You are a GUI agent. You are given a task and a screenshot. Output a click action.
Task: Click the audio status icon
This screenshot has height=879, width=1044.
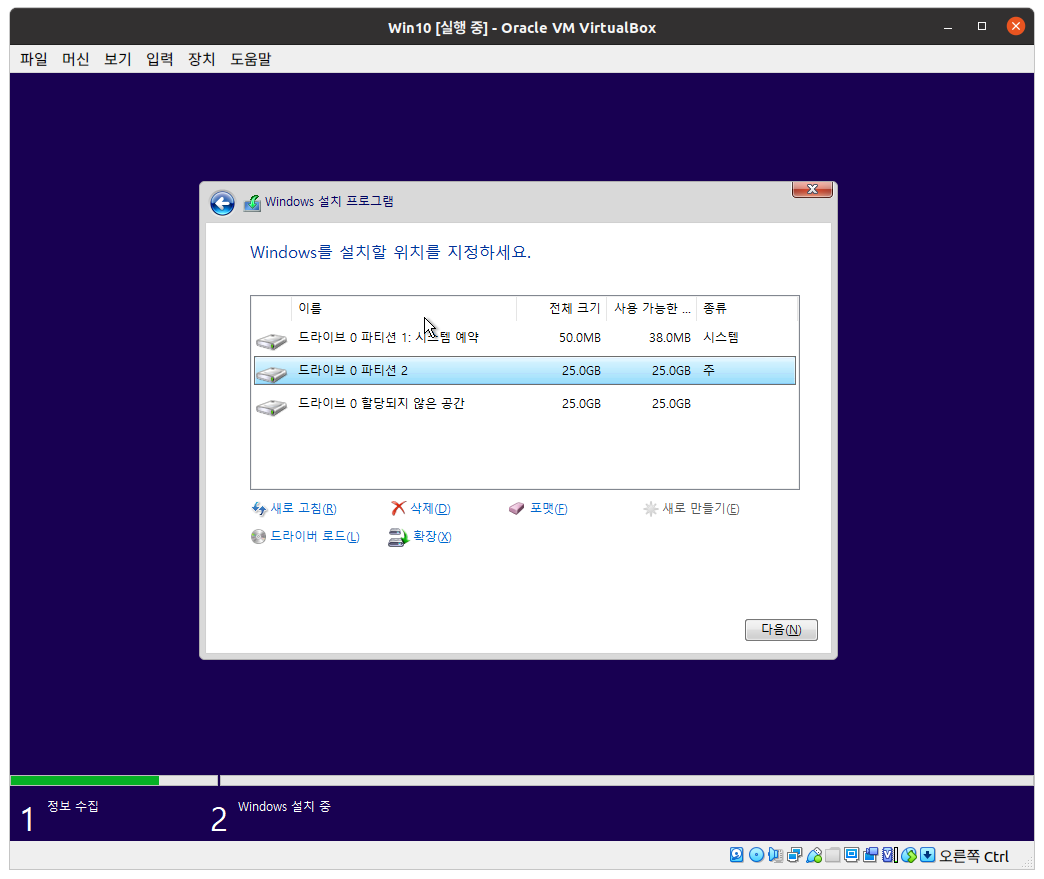click(x=775, y=855)
